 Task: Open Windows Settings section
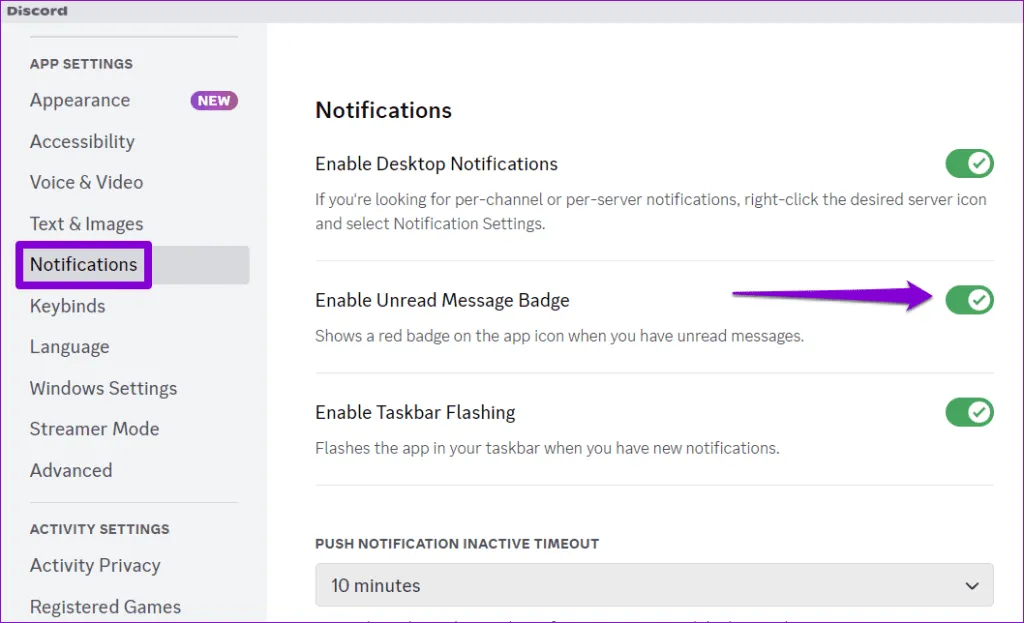(x=103, y=388)
